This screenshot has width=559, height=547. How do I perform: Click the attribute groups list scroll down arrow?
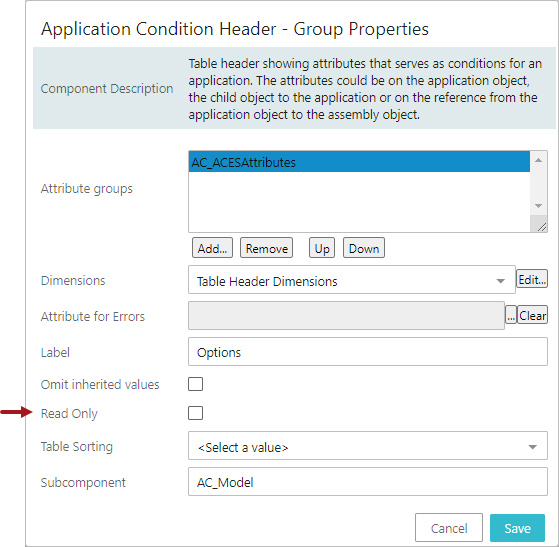click(x=538, y=206)
